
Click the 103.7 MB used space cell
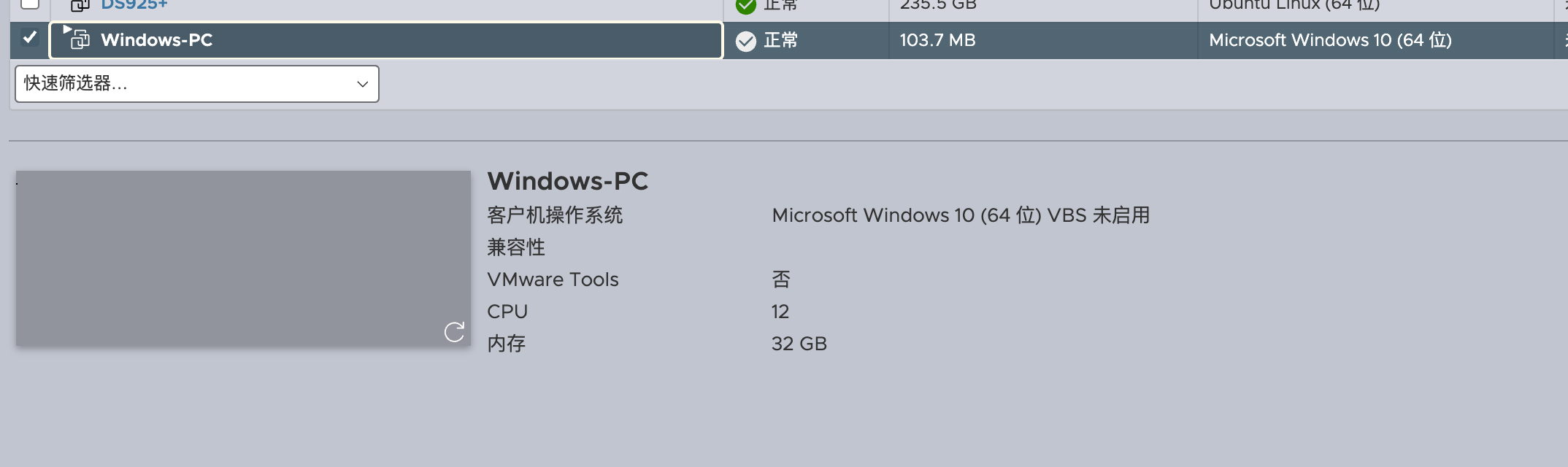click(x=937, y=40)
